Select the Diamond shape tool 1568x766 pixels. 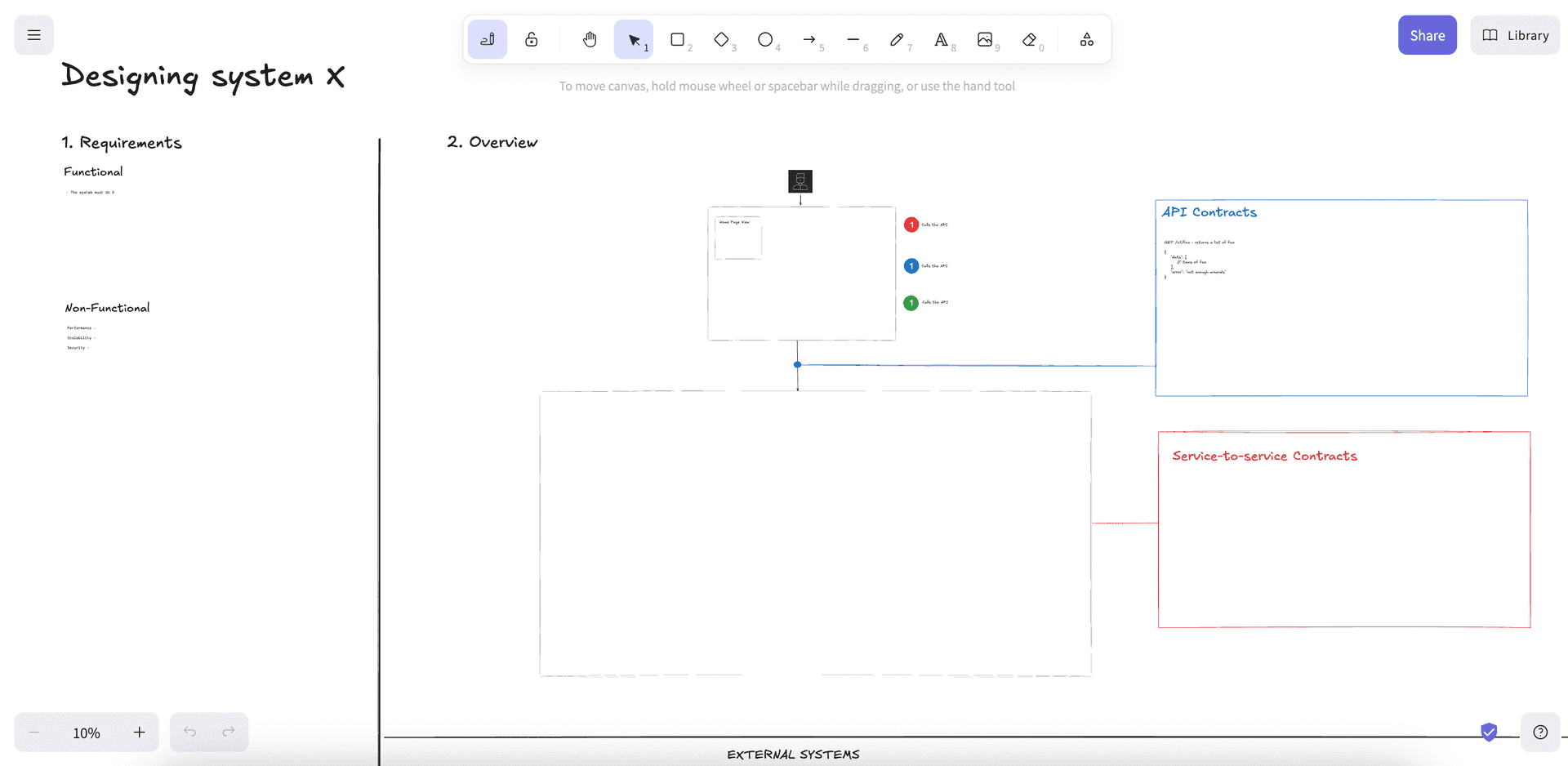[x=722, y=39]
